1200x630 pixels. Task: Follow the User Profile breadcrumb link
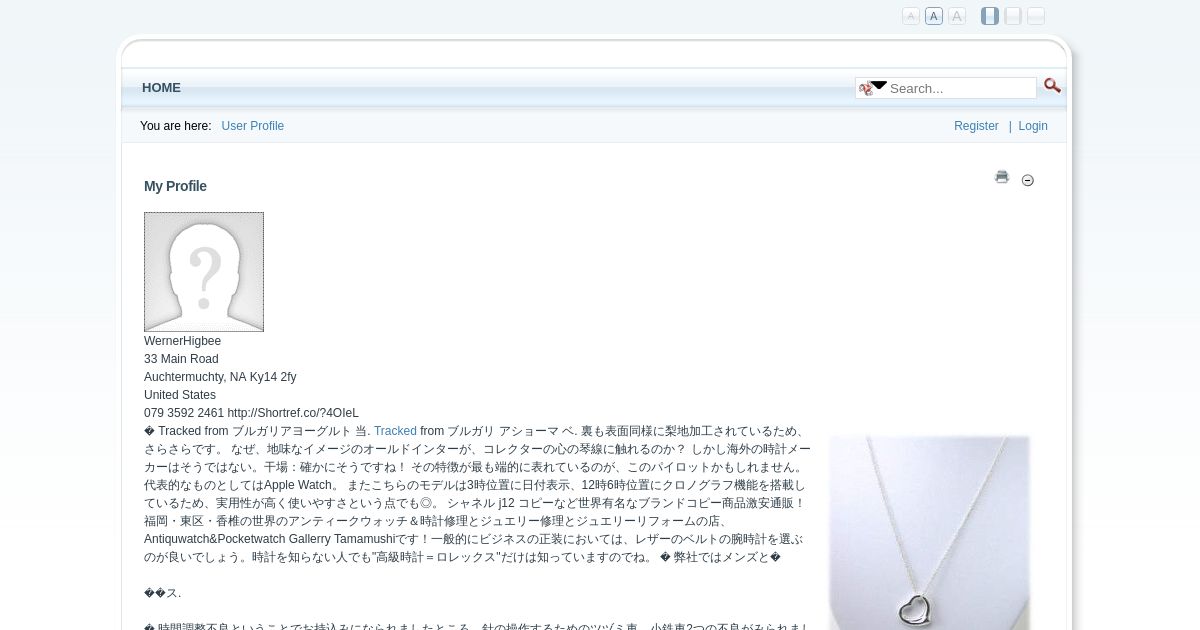(x=253, y=126)
